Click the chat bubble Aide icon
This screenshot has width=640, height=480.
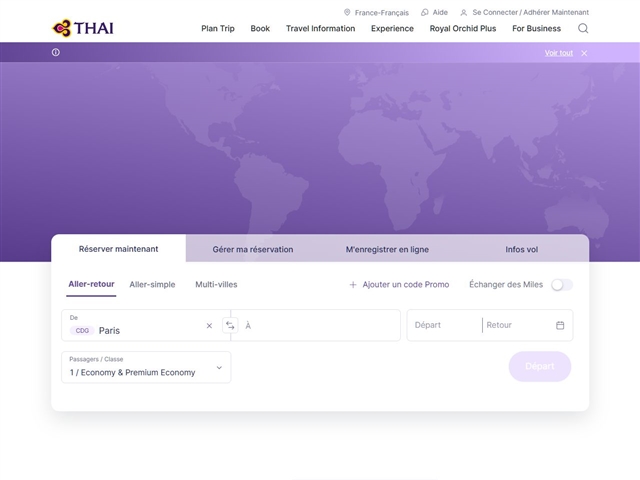click(x=424, y=12)
